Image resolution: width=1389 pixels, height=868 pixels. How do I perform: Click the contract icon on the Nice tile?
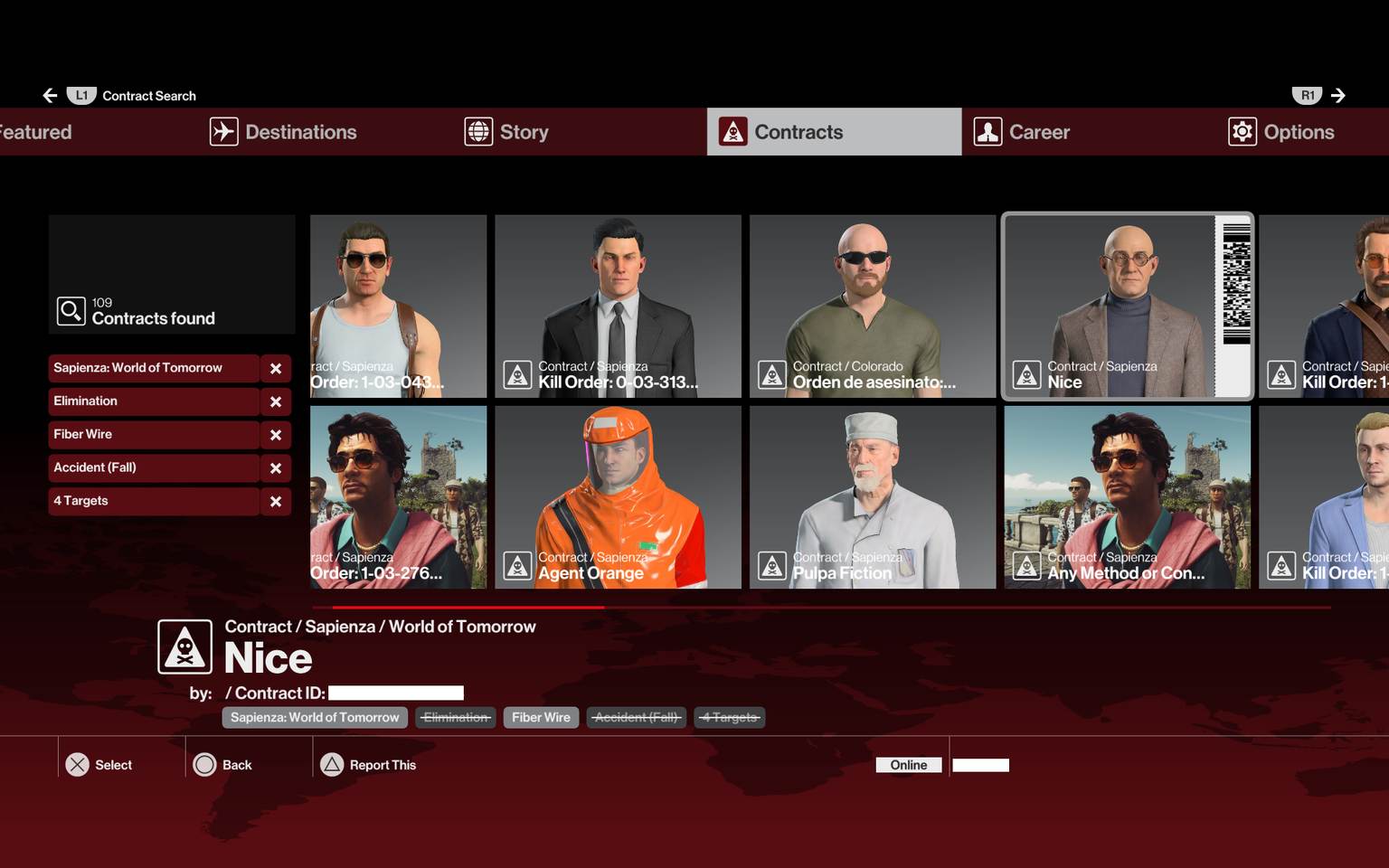(x=1026, y=375)
